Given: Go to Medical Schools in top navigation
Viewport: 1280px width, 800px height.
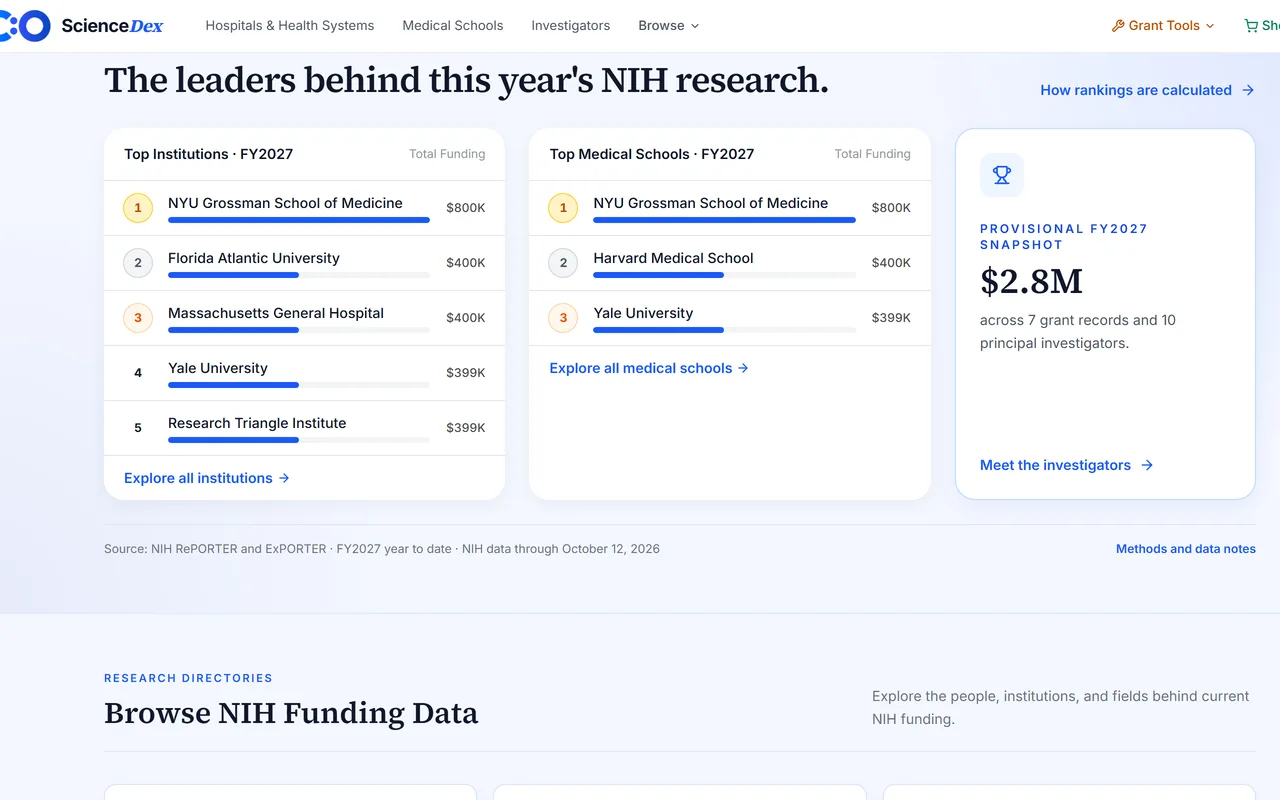Looking at the screenshot, I should 453,26.
